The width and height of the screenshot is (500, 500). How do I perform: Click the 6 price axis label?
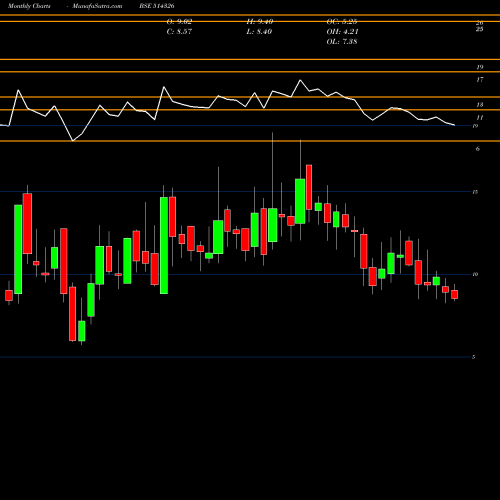click(478, 149)
